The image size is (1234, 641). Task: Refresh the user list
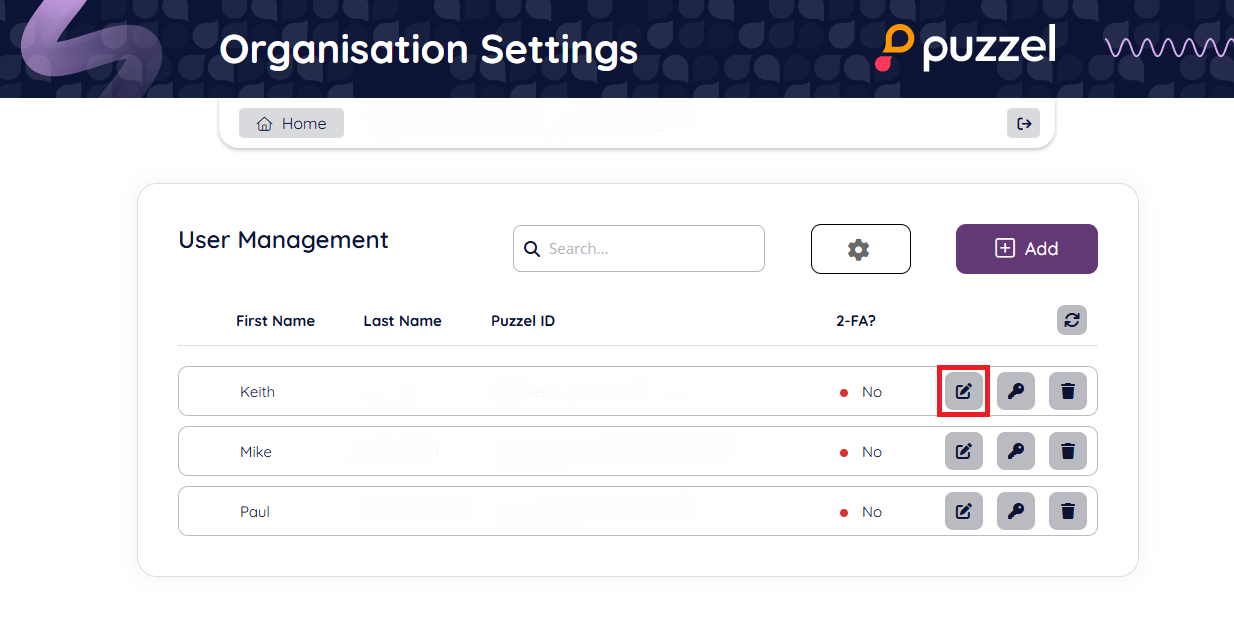pyautogui.click(x=1072, y=320)
